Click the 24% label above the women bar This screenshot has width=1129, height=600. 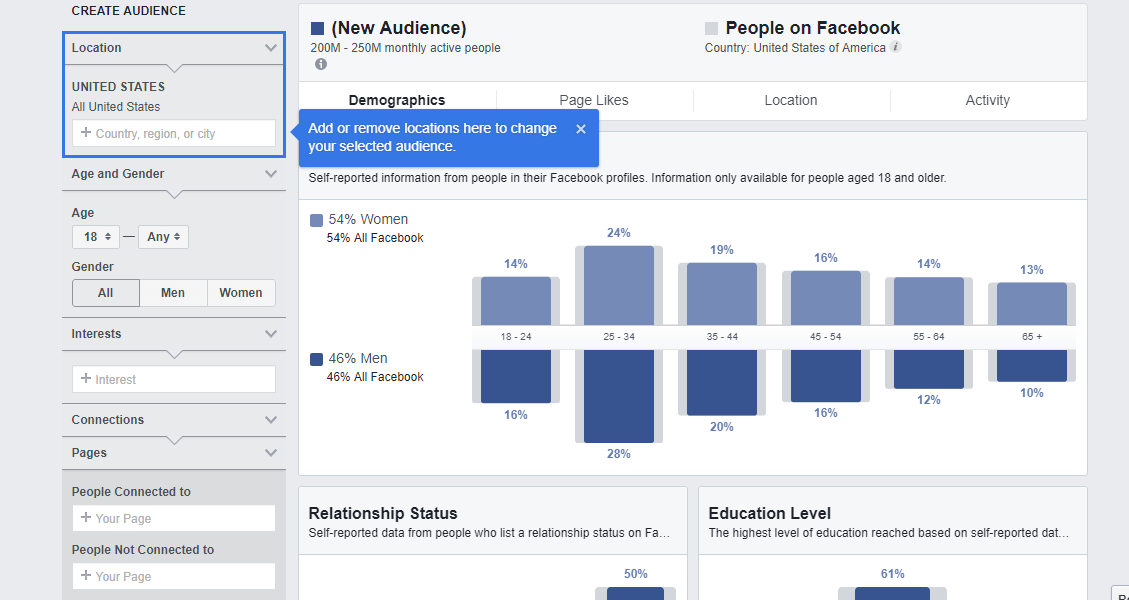(619, 233)
